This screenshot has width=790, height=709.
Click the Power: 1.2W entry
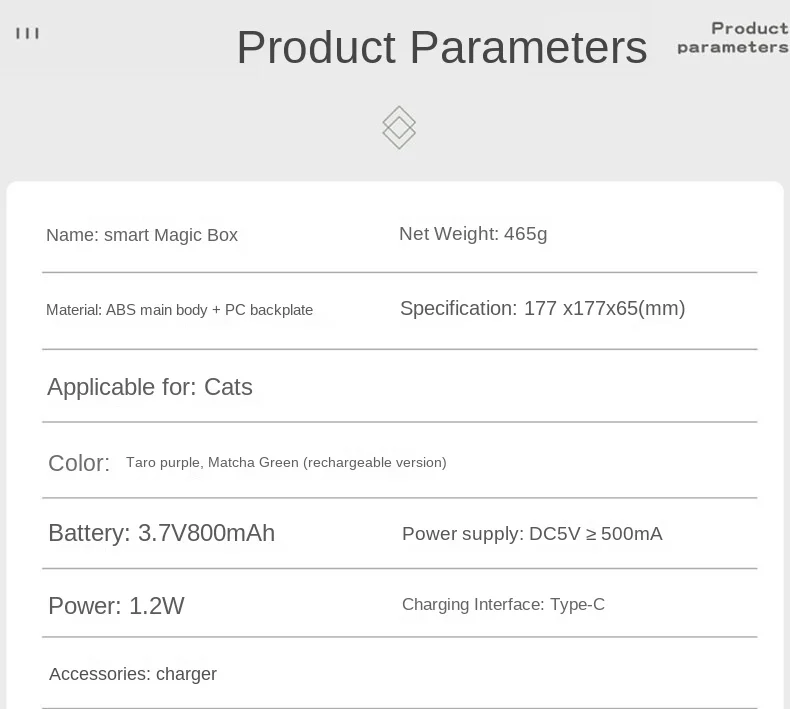(116, 606)
